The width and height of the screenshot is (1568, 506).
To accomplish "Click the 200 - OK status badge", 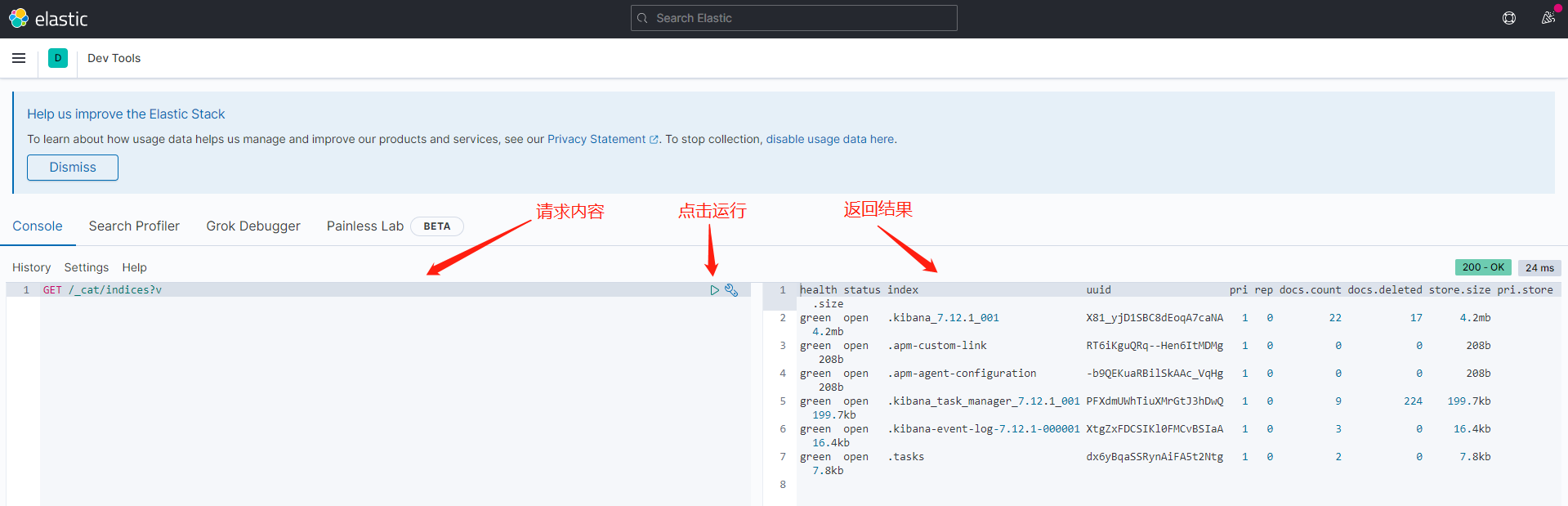I will pyautogui.click(x=1483, y=267).
